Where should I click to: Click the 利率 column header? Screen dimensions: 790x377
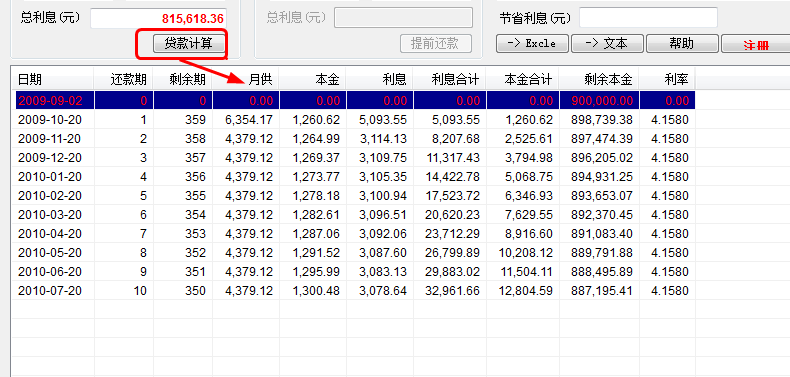click(x=668, y=79)
